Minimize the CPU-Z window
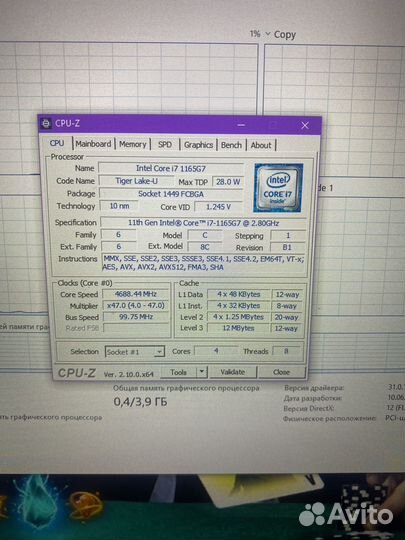 click(241, 125)
